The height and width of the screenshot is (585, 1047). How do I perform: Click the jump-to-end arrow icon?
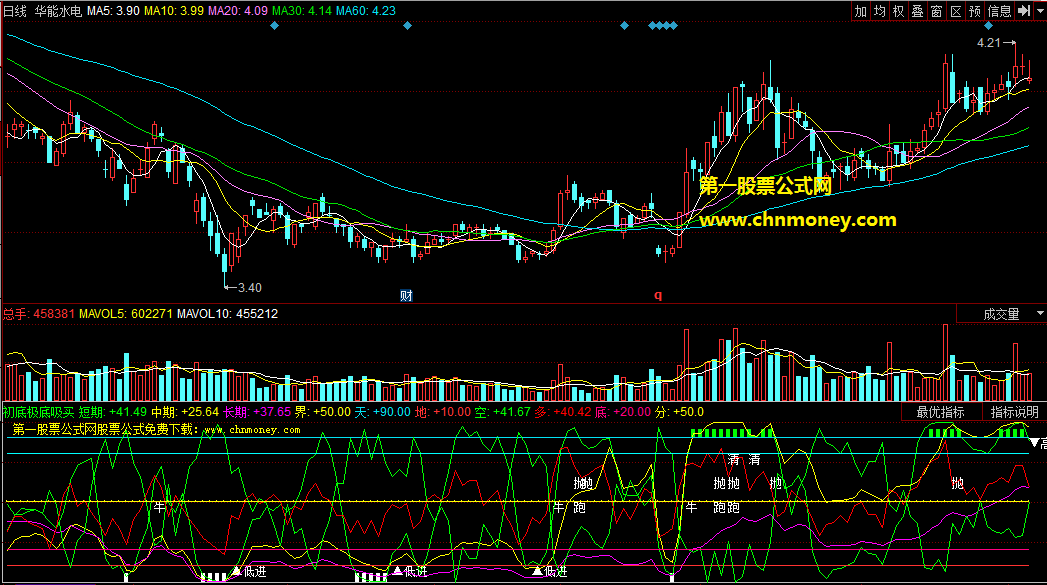[1024, 11]
